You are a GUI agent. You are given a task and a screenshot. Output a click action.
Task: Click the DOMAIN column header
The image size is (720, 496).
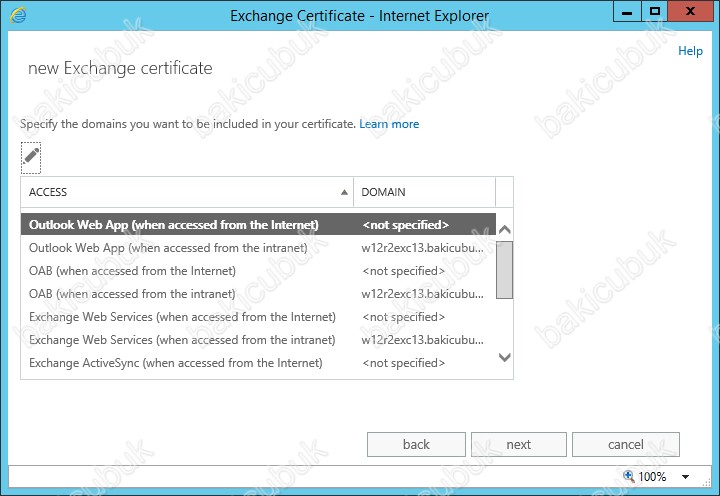point(424,192)
